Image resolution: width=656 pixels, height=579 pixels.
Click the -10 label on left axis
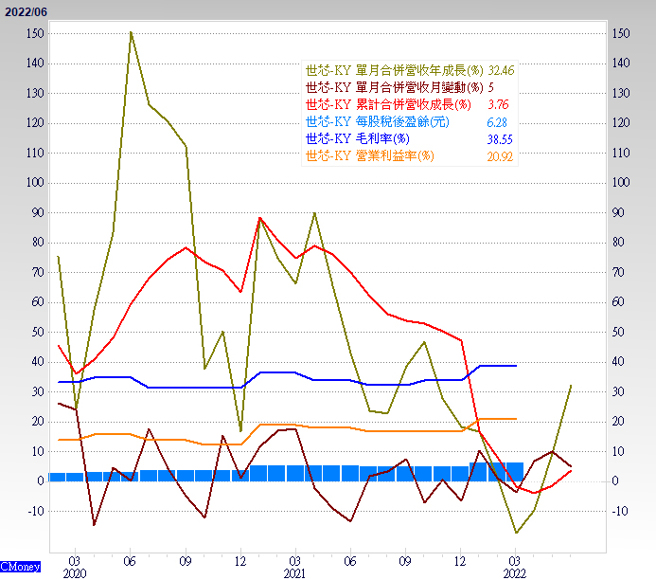pos(34,511)
